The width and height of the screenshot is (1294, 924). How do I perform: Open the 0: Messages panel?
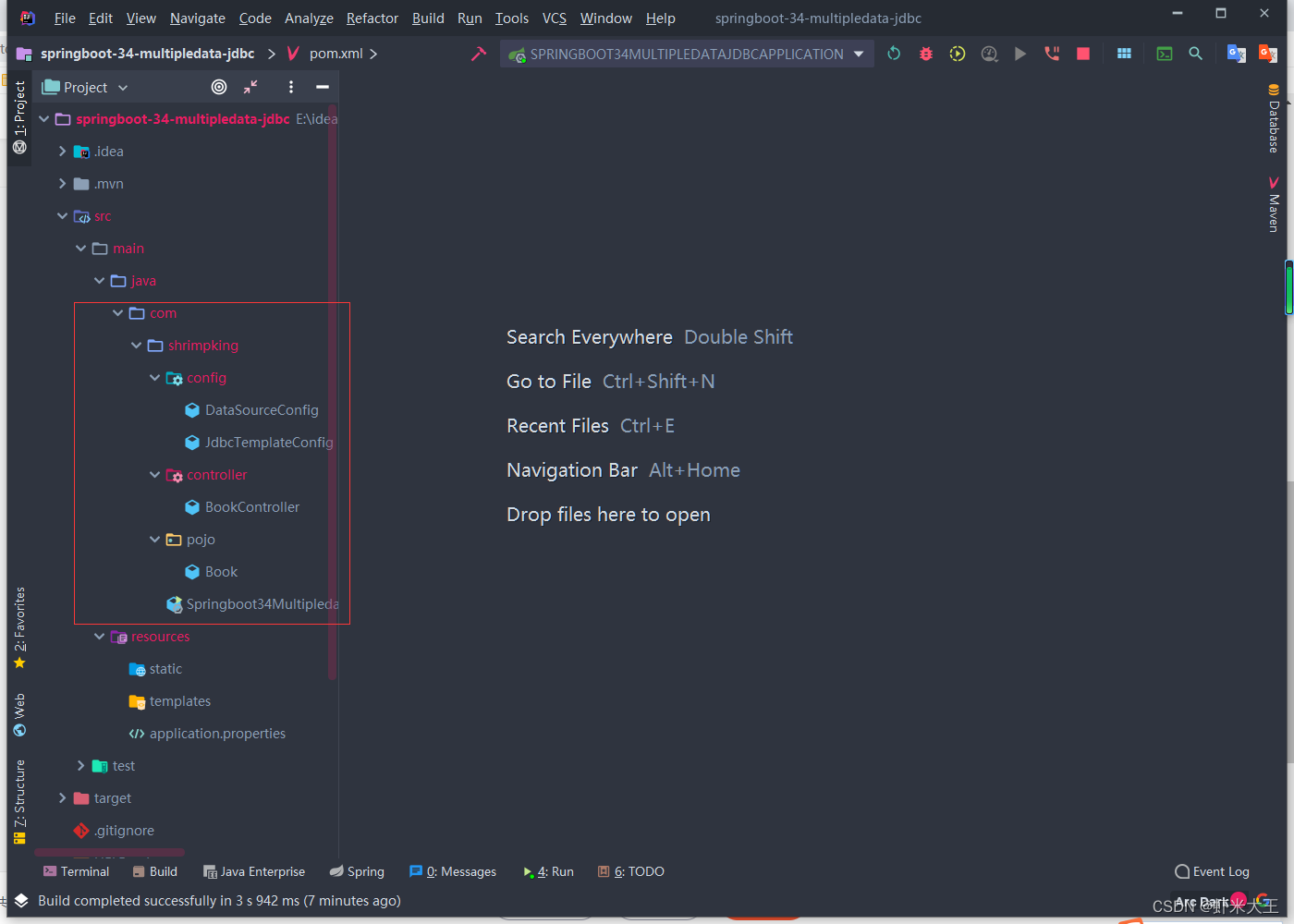(453, 871)
